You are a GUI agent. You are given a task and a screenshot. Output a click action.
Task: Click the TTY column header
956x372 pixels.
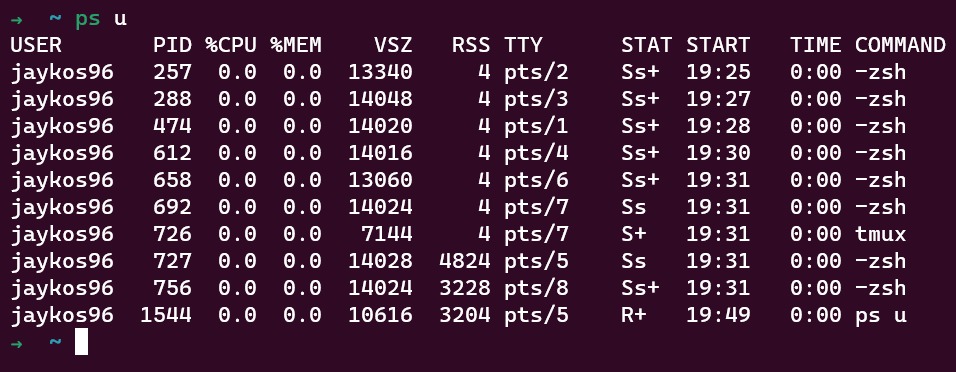click(x=523, y=45)
